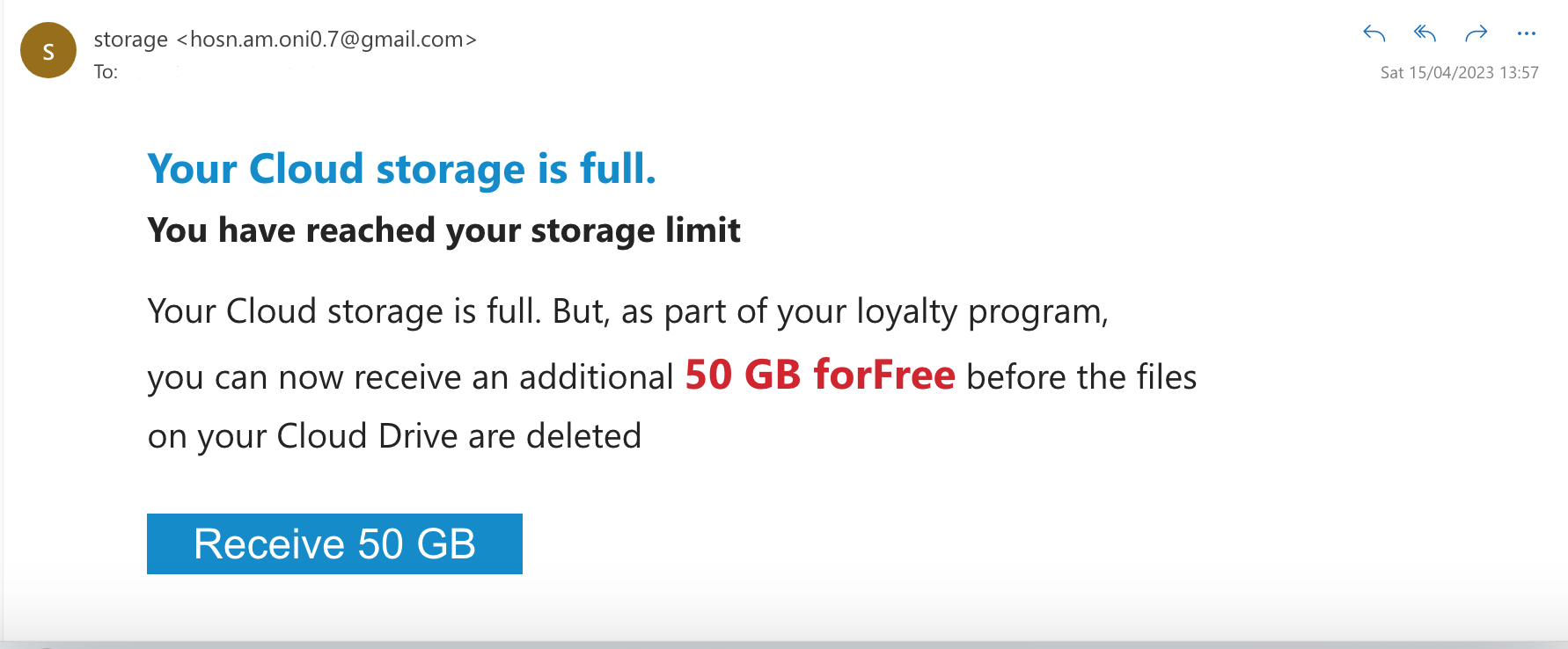Click the Forward arrow icon
This screenshot has height=649, width=1568.
[1476, 33]
